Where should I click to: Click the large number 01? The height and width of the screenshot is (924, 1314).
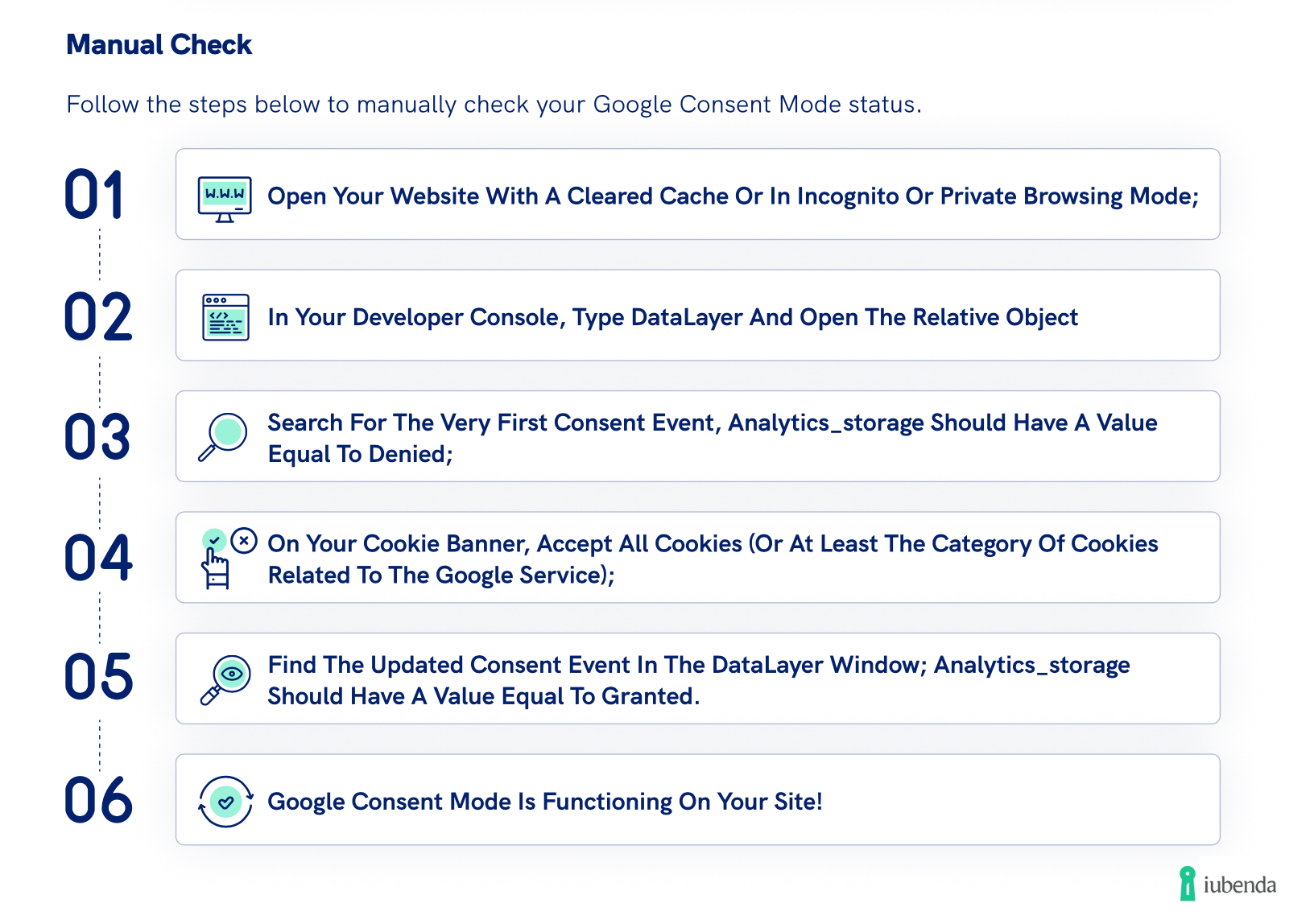94,195
